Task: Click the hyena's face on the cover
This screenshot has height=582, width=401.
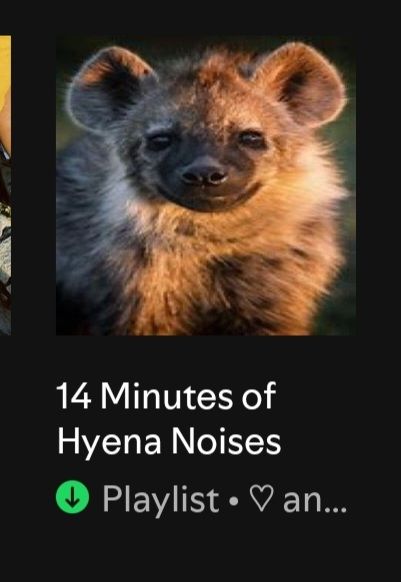Action: (x=205, y=160)
